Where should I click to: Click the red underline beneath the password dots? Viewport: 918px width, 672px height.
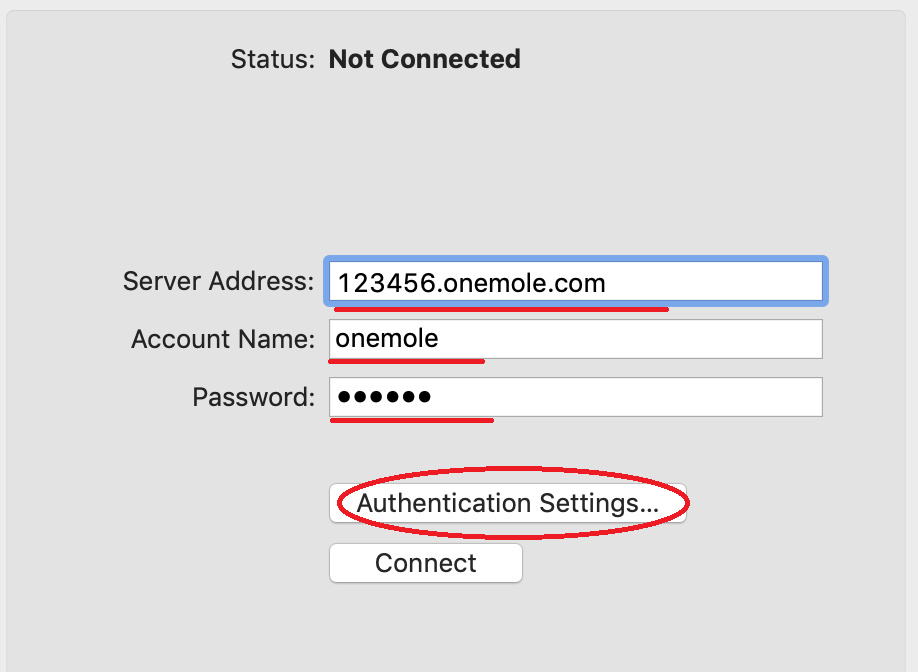(412, 420)
